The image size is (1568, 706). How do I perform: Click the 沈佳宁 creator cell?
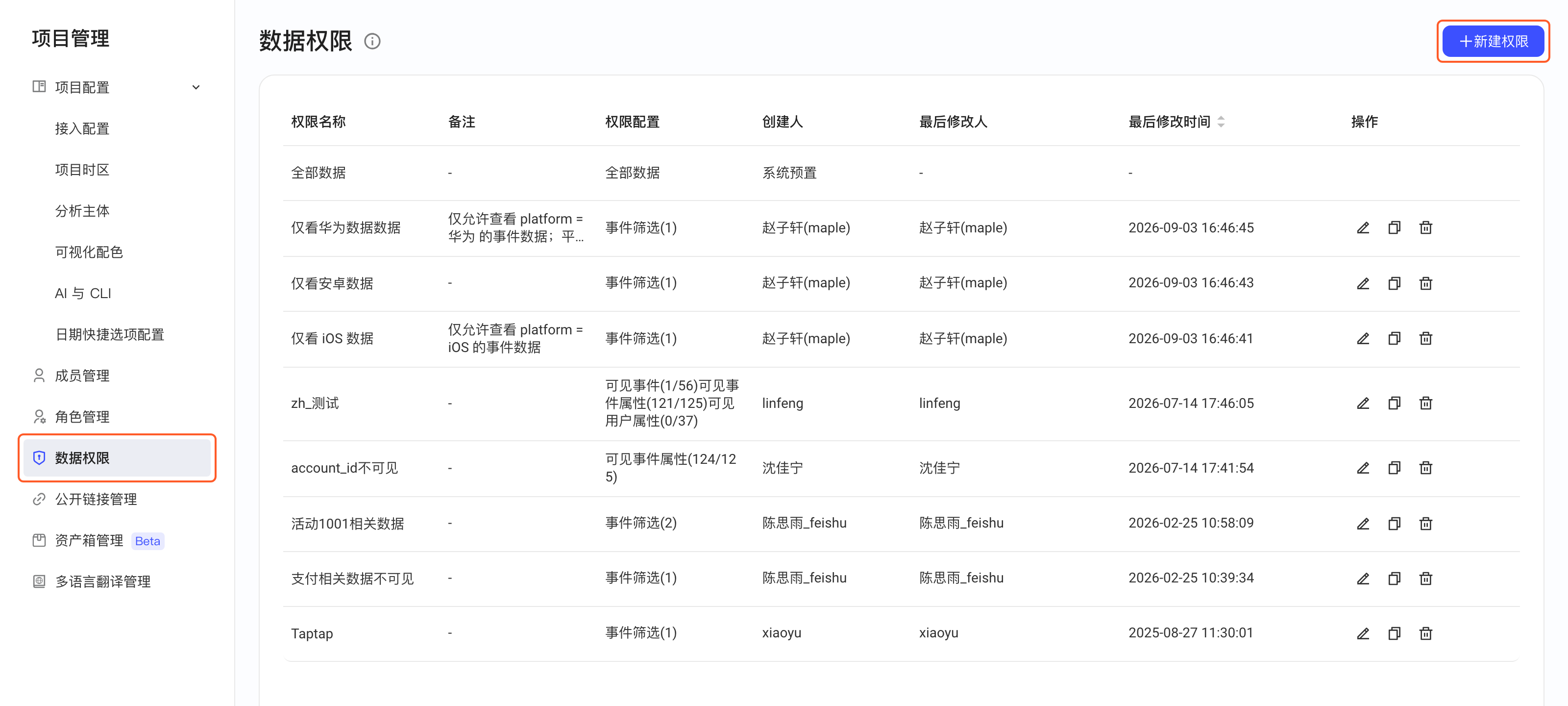[782, 468]
